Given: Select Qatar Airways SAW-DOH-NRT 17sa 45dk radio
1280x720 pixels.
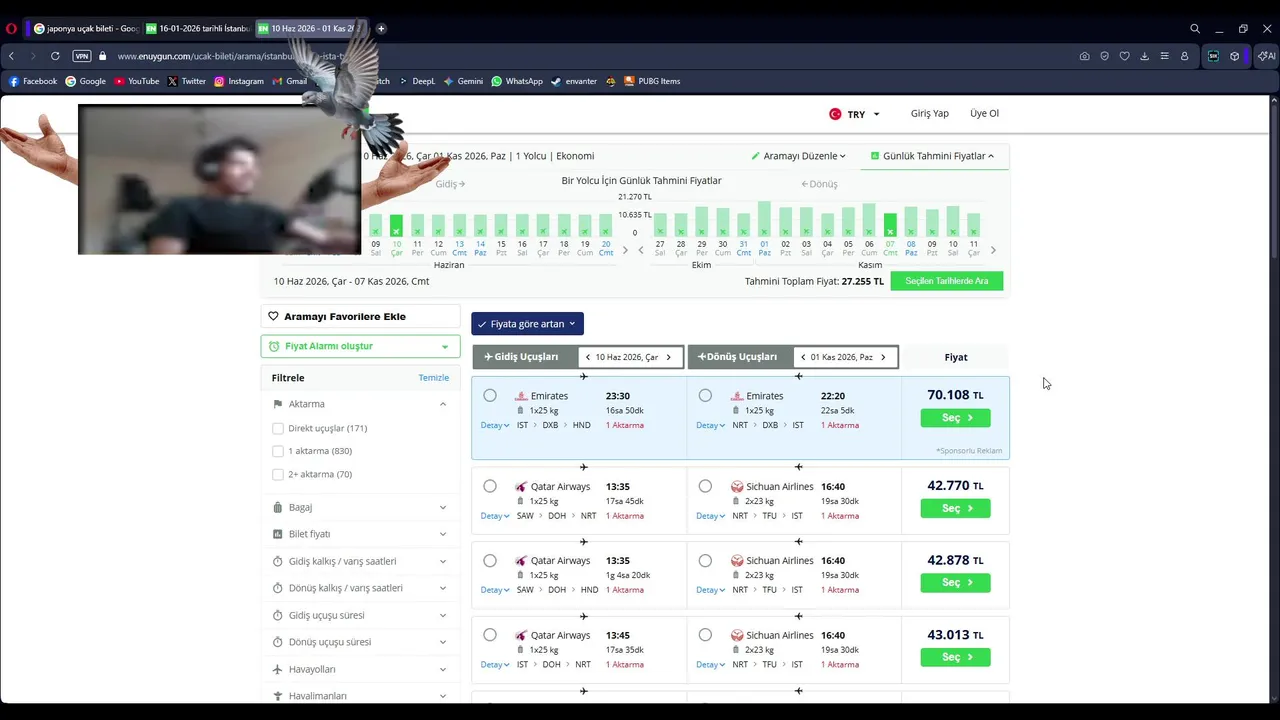Looking at the screenshot, I should pyautogui.click(x=490, y=486).
